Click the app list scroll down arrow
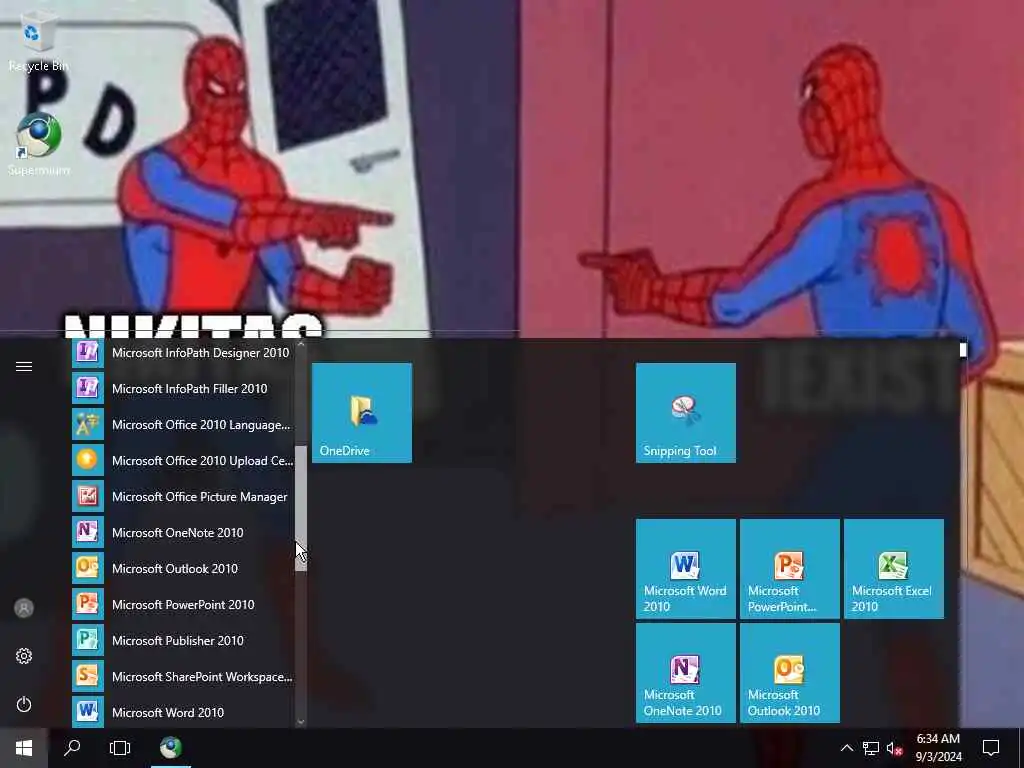Viewport: 1024px width, 768px height. pos(300,722)
